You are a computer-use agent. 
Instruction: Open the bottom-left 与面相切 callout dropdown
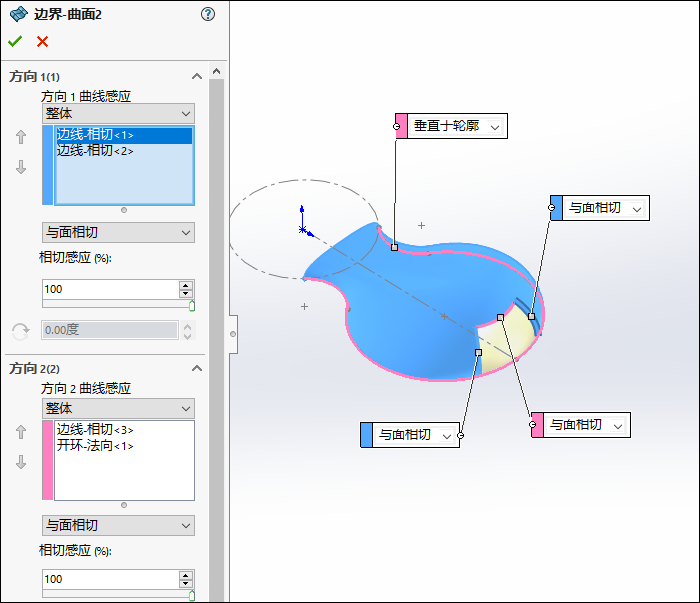tap(446, 436)
